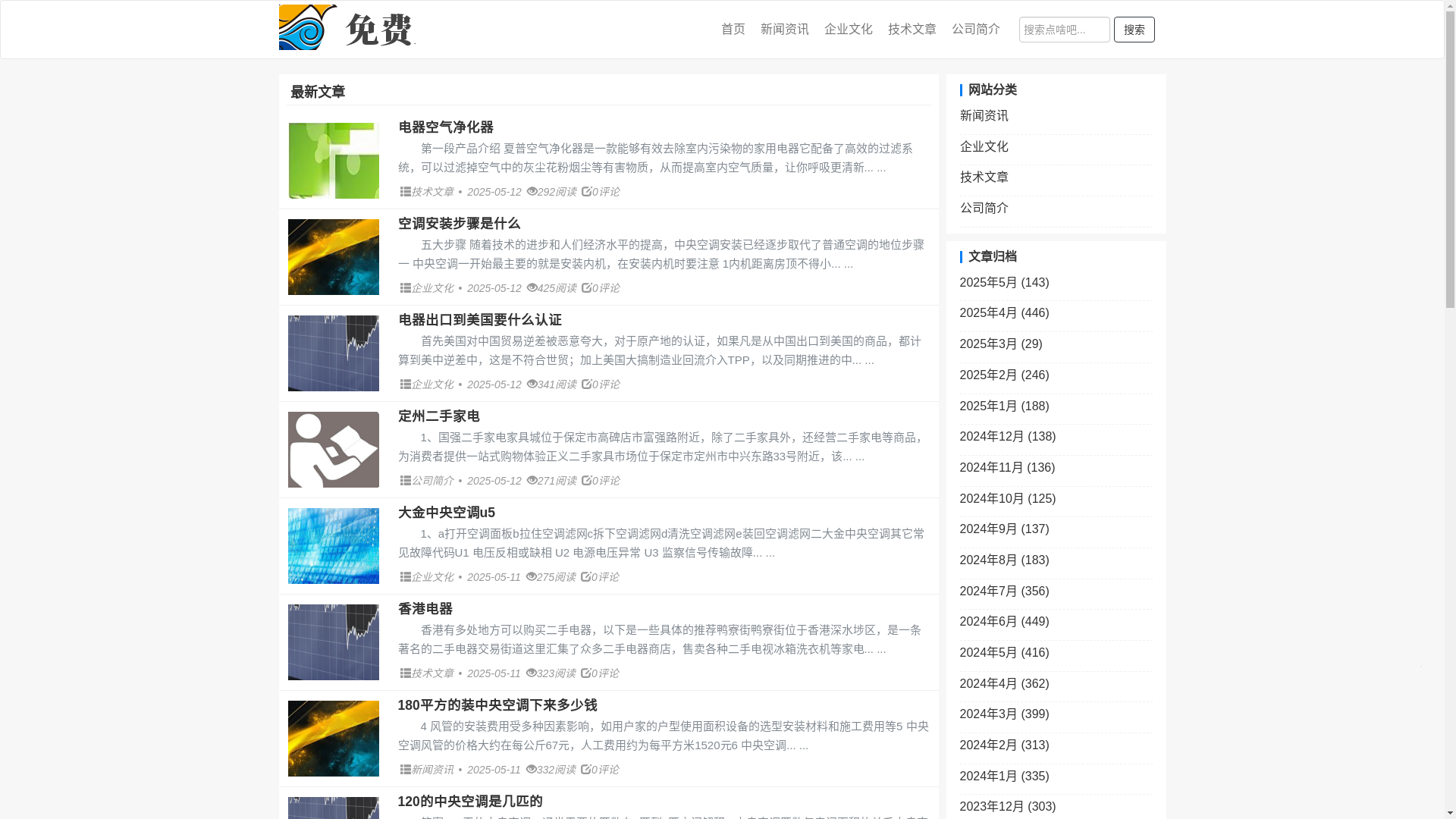Click the comment icon on the 香港电器 article
Viewport: 1456px width, 819px height.
tap(585, 673)
